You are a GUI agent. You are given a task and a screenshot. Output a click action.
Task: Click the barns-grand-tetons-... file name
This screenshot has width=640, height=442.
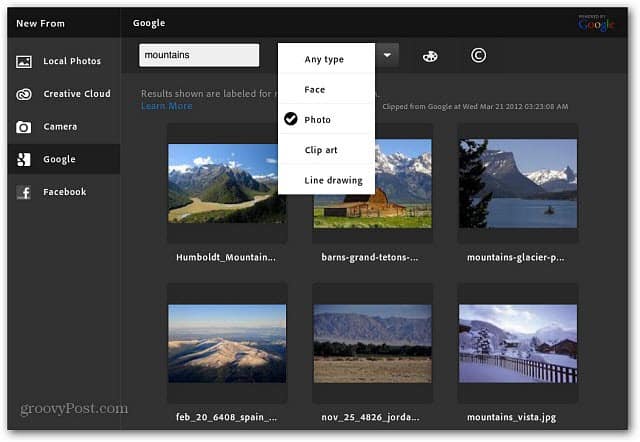(370, 257)
